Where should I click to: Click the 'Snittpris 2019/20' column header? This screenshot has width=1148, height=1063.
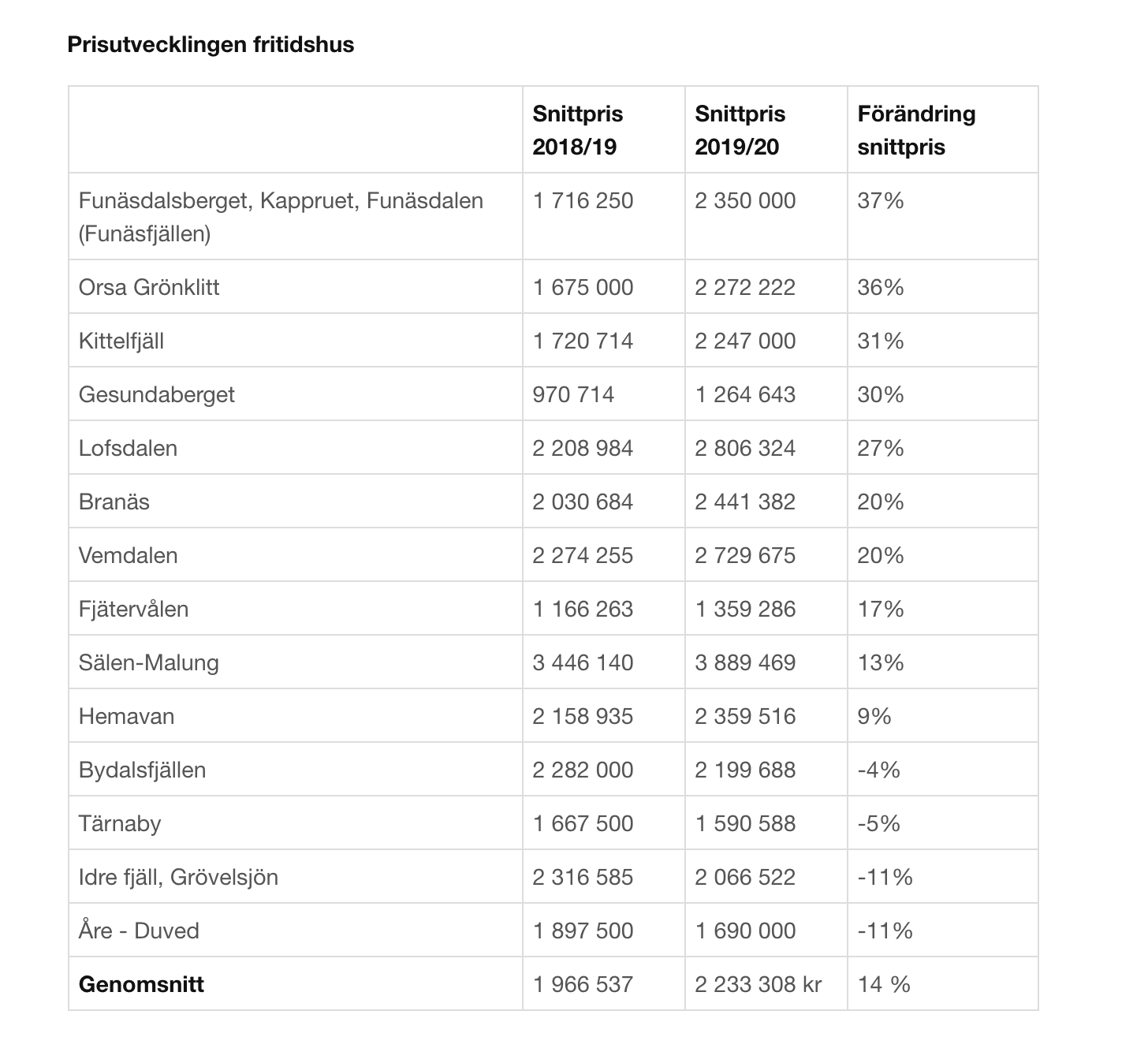[740, 130]
